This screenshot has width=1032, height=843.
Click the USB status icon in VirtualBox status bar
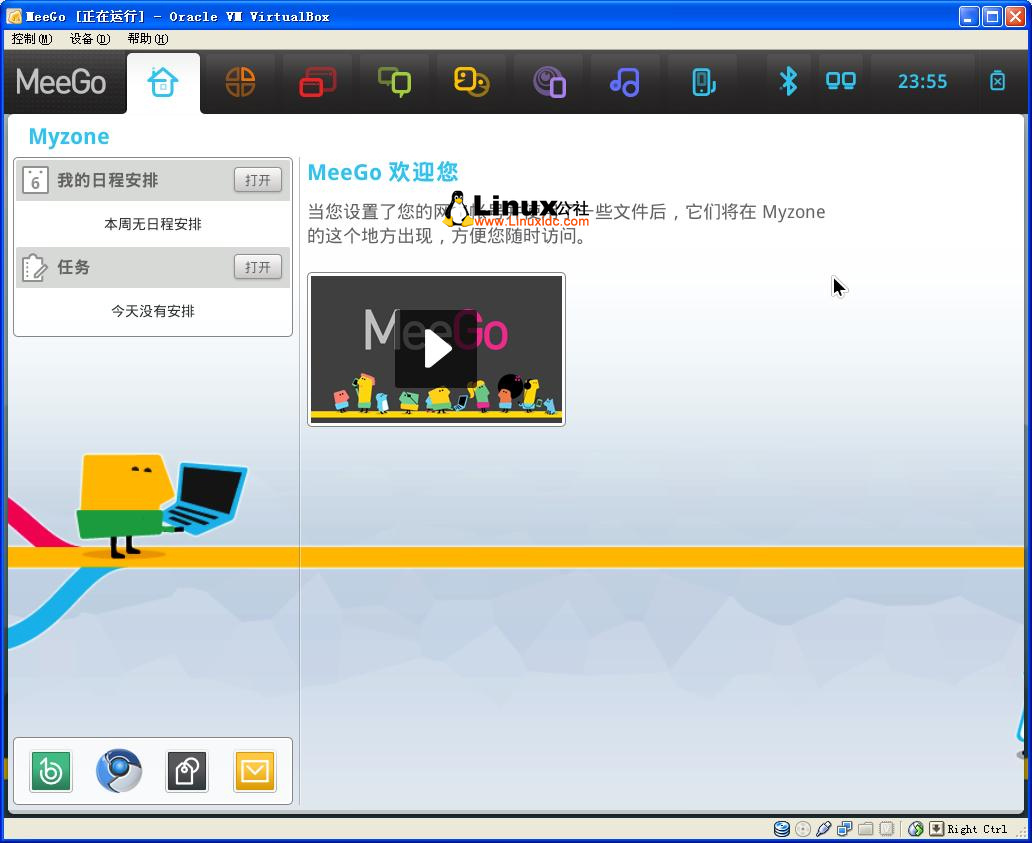[x=825, y=829]
